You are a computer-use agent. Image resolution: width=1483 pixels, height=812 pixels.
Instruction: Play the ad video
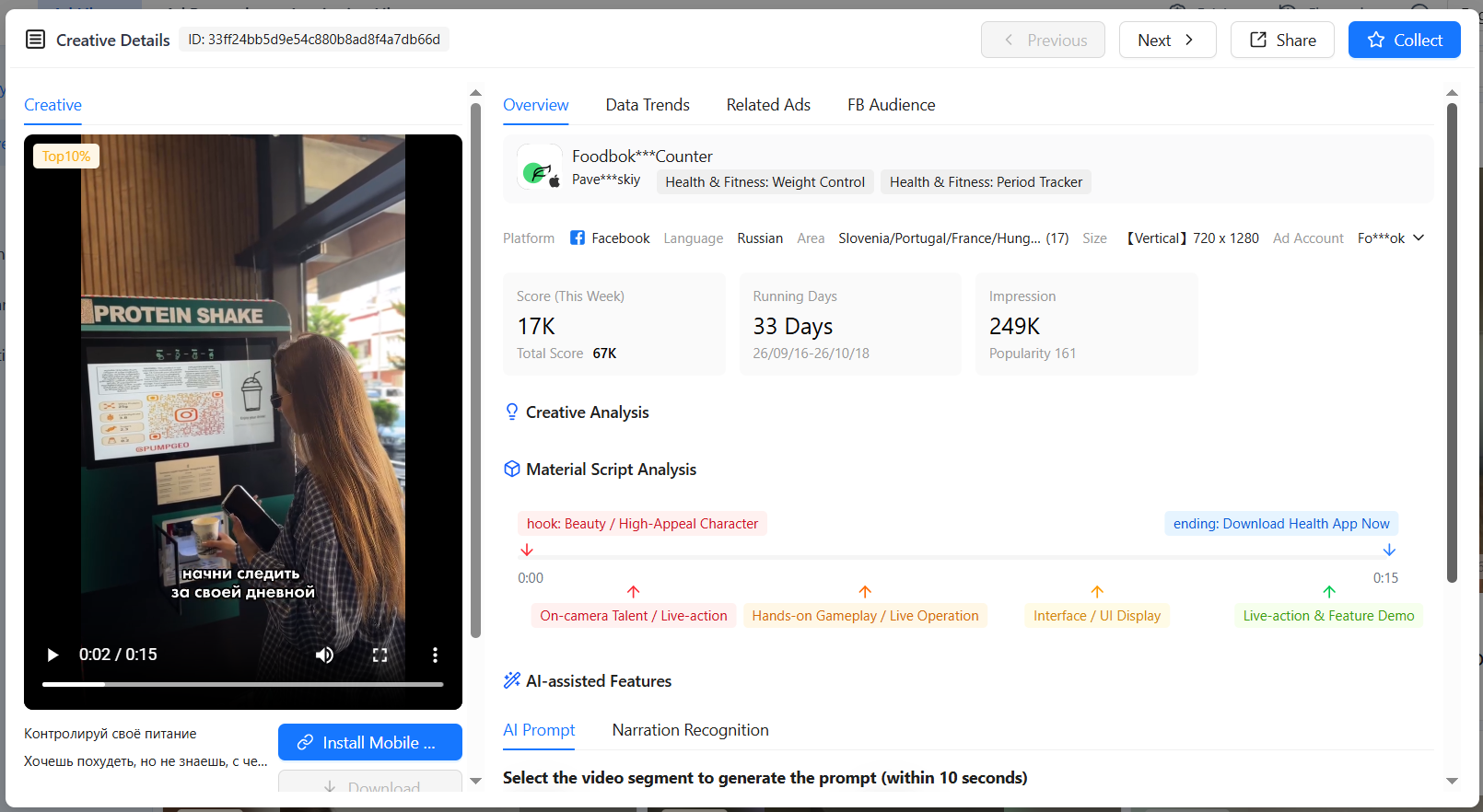53,655
